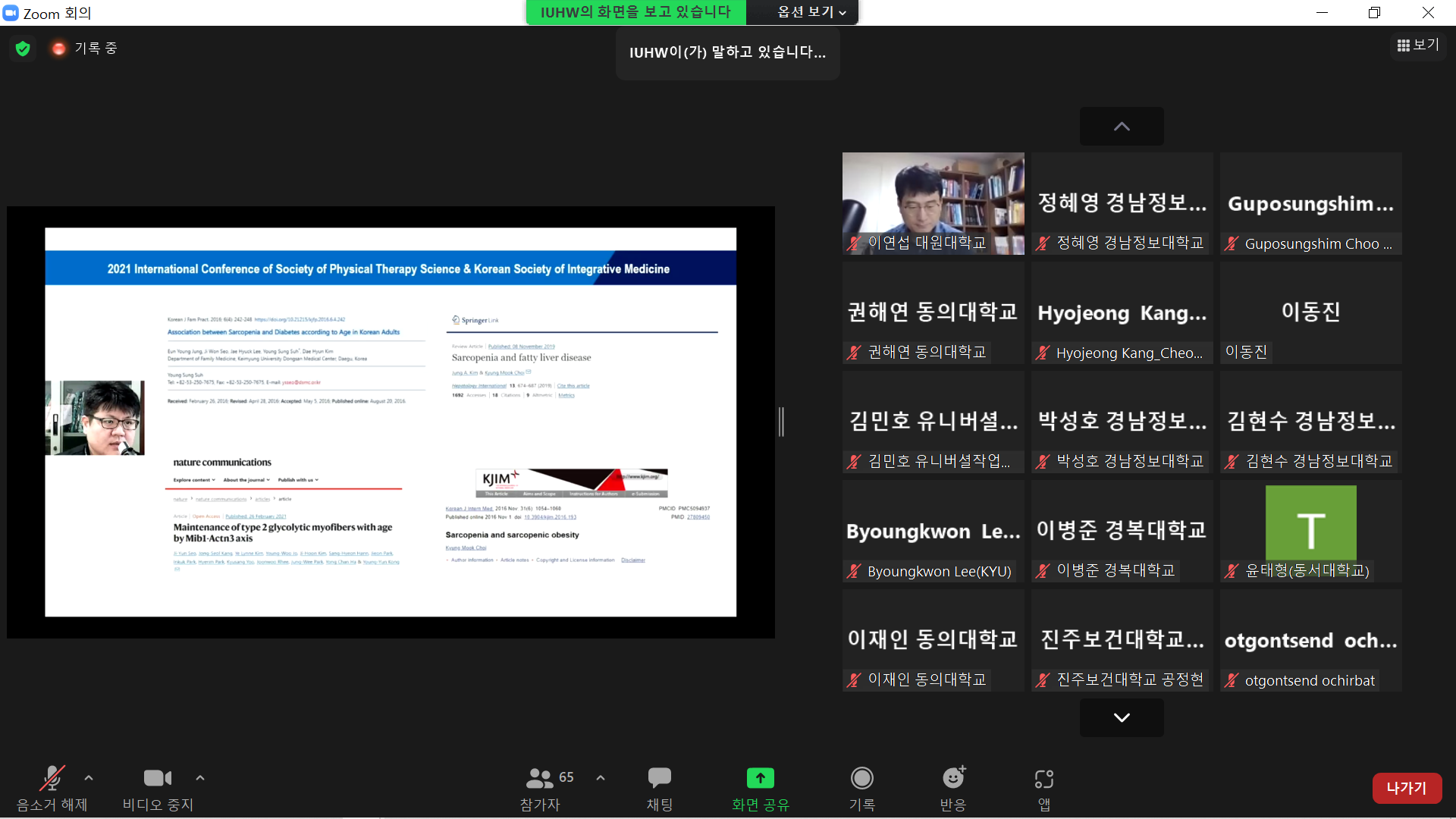The width and height of the screenshot is (1456, 819).
Task: Select 이연섭 대원대학교 video thumbnail
Action: 933,203
